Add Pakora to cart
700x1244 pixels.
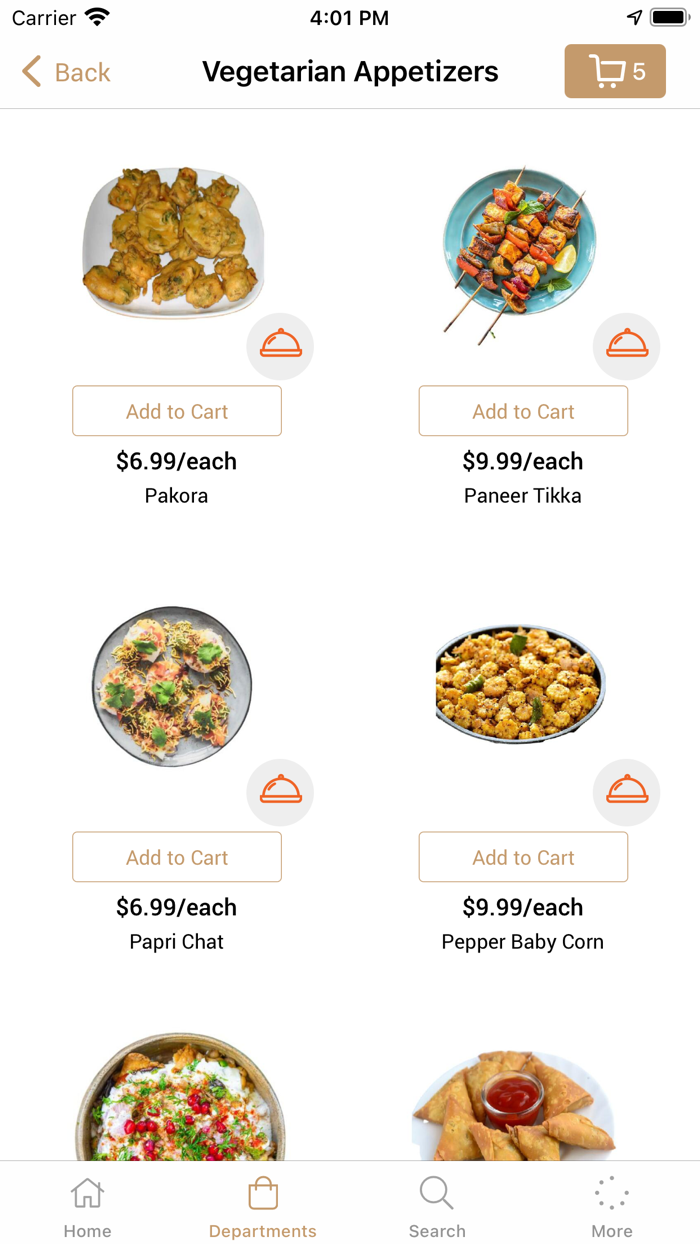click(176, 410)
